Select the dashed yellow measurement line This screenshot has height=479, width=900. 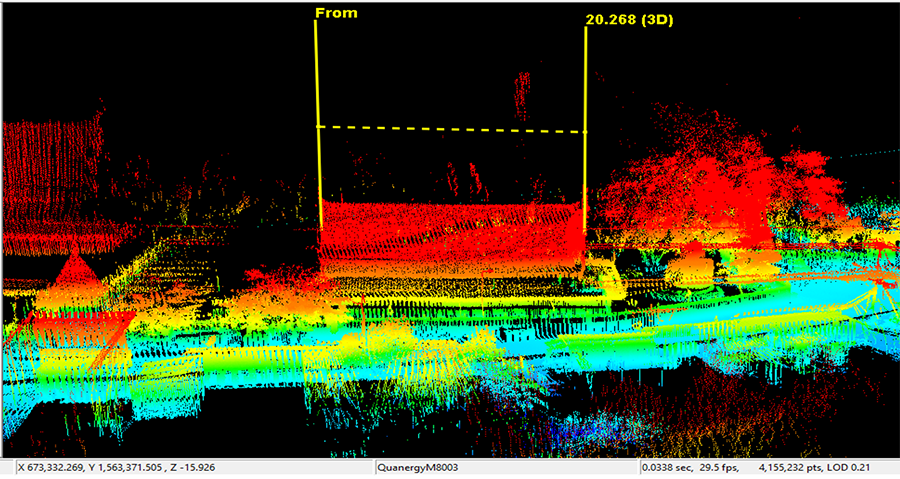tap(451, 130)
